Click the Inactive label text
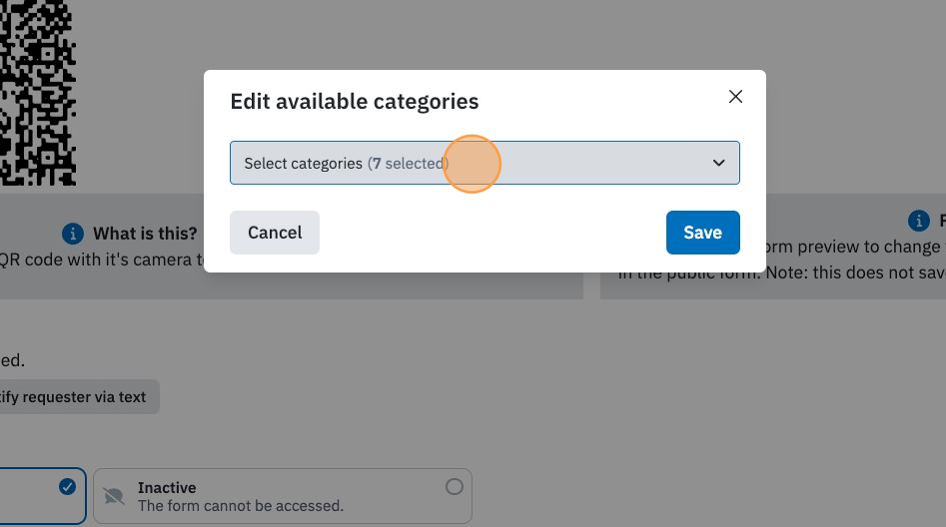The image size is (946, 527). [167, 487]
